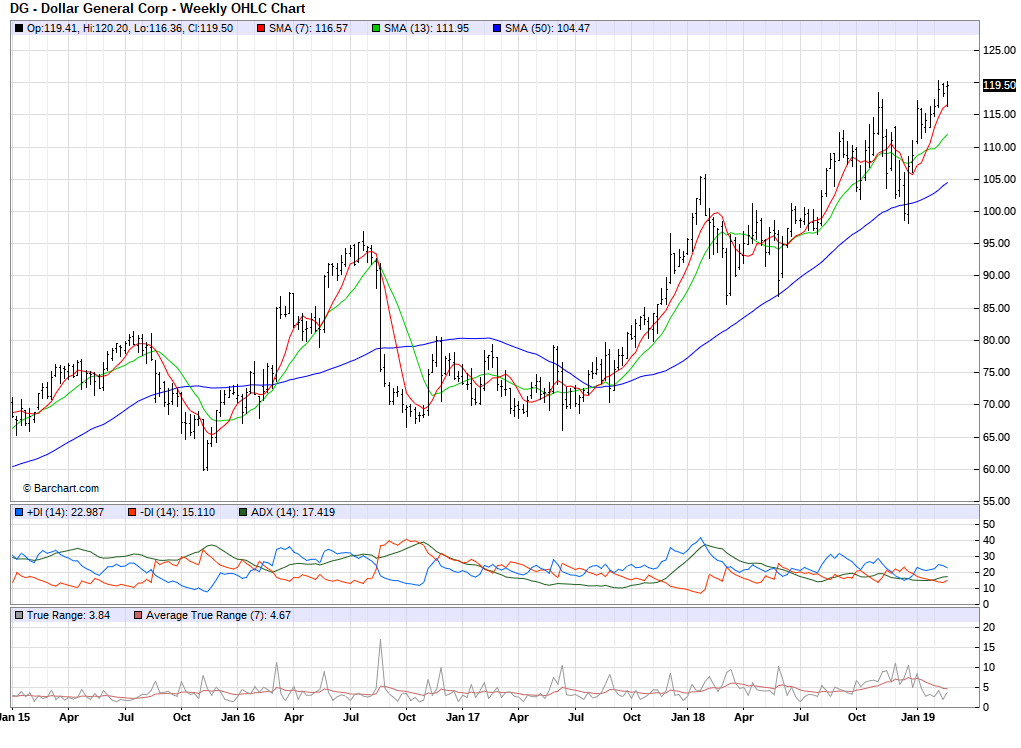Image resolution: width=1021 pixels, height=748 pixels.
Task: Click the SMA (50): 104.47 legend text
Action: [547, 28]
